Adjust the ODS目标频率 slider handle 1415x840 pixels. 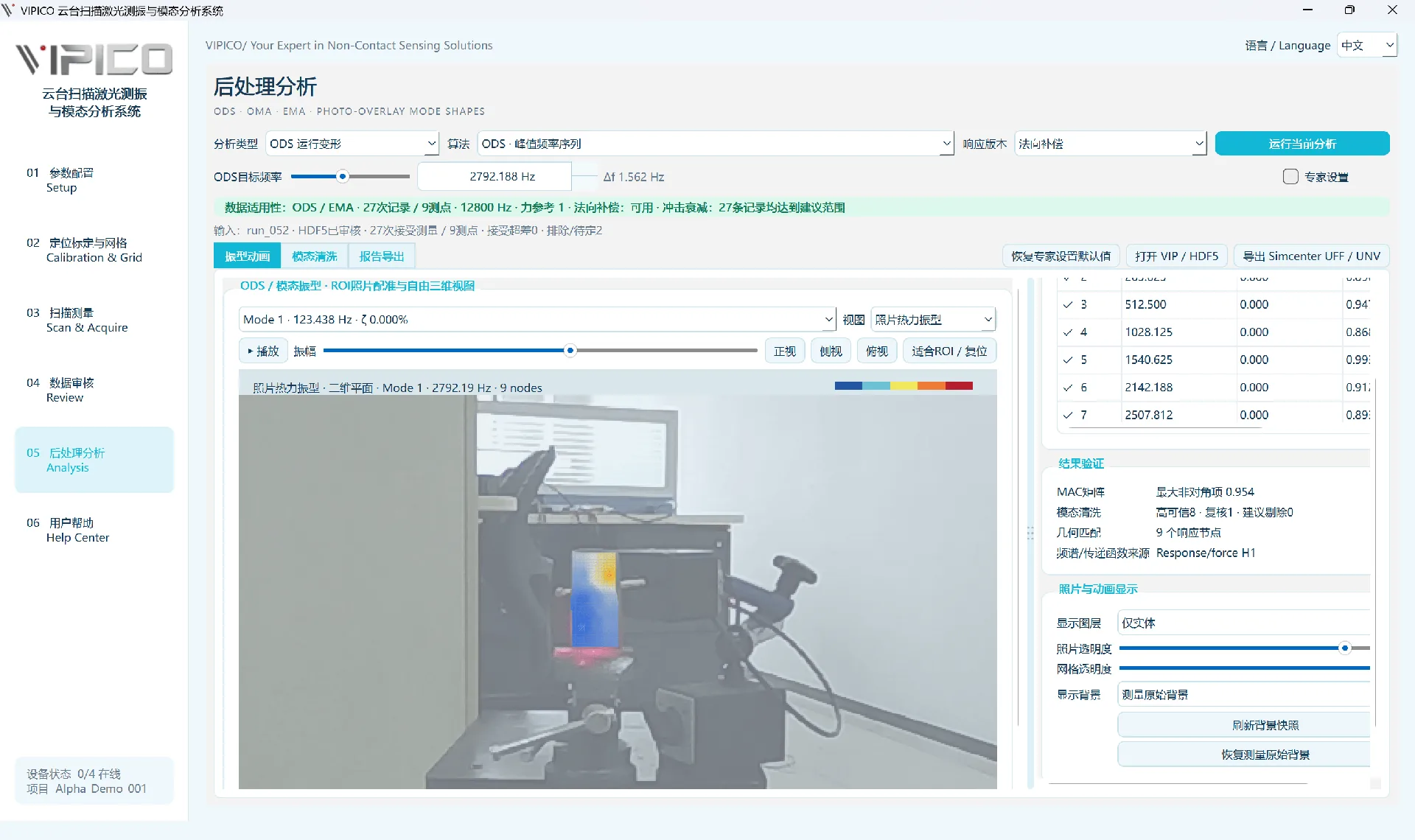coord(343,176)
